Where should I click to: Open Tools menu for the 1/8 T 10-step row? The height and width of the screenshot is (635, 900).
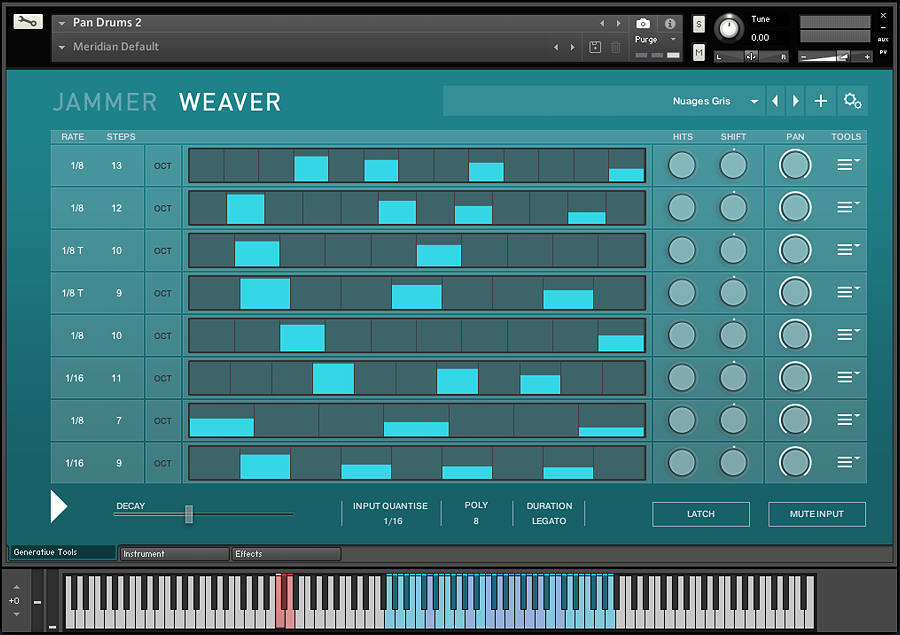point(847,250)
